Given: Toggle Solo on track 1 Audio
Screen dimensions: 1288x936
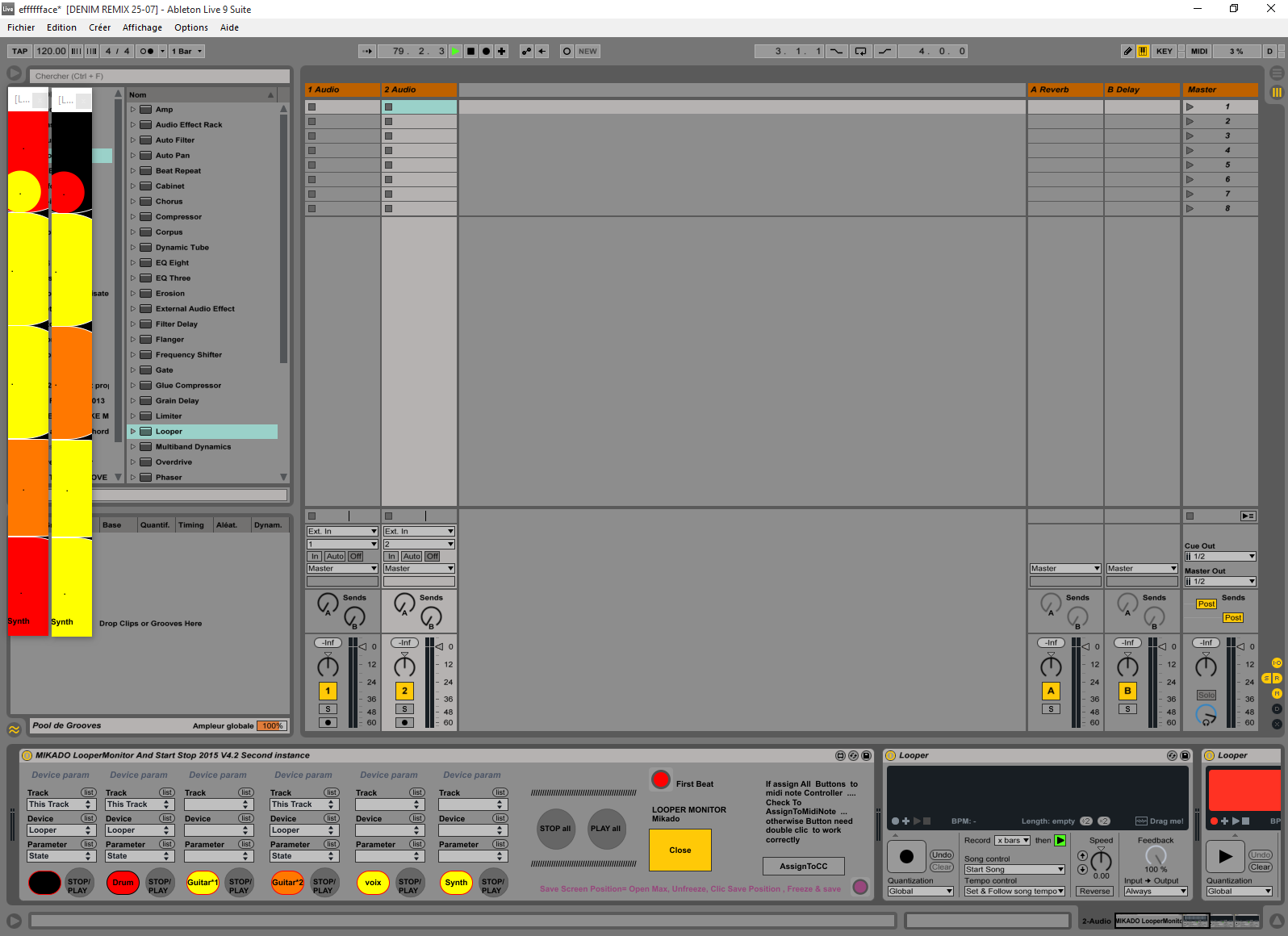Looking at the screenshot, I should (x=328, y=709).
